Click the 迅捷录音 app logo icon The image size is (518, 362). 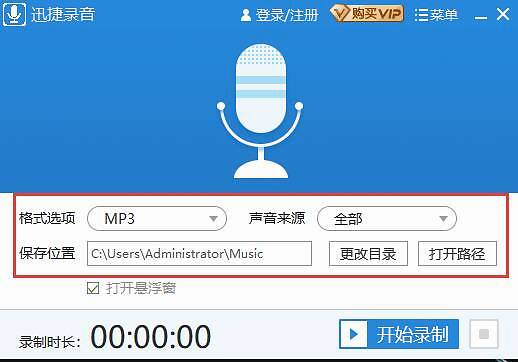14,14
